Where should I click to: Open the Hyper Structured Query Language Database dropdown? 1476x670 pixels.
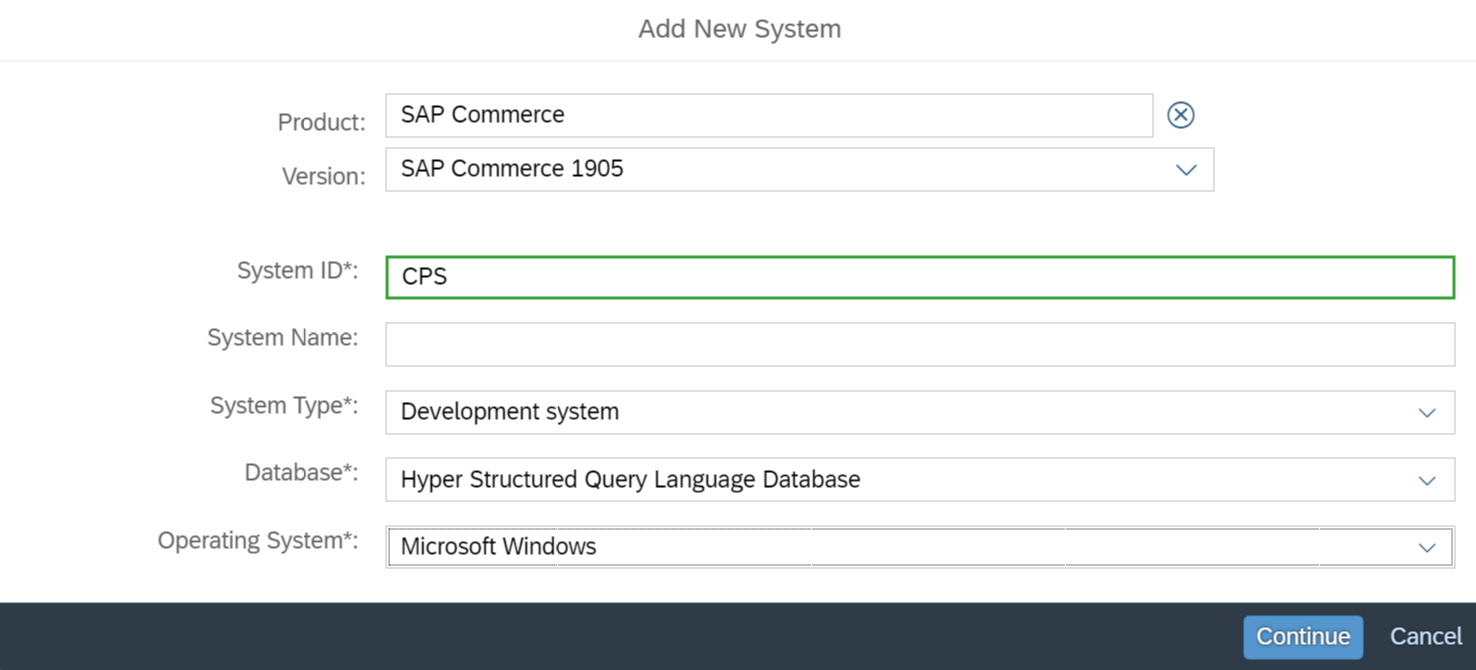pyautogui.click(x=900, y=480)
